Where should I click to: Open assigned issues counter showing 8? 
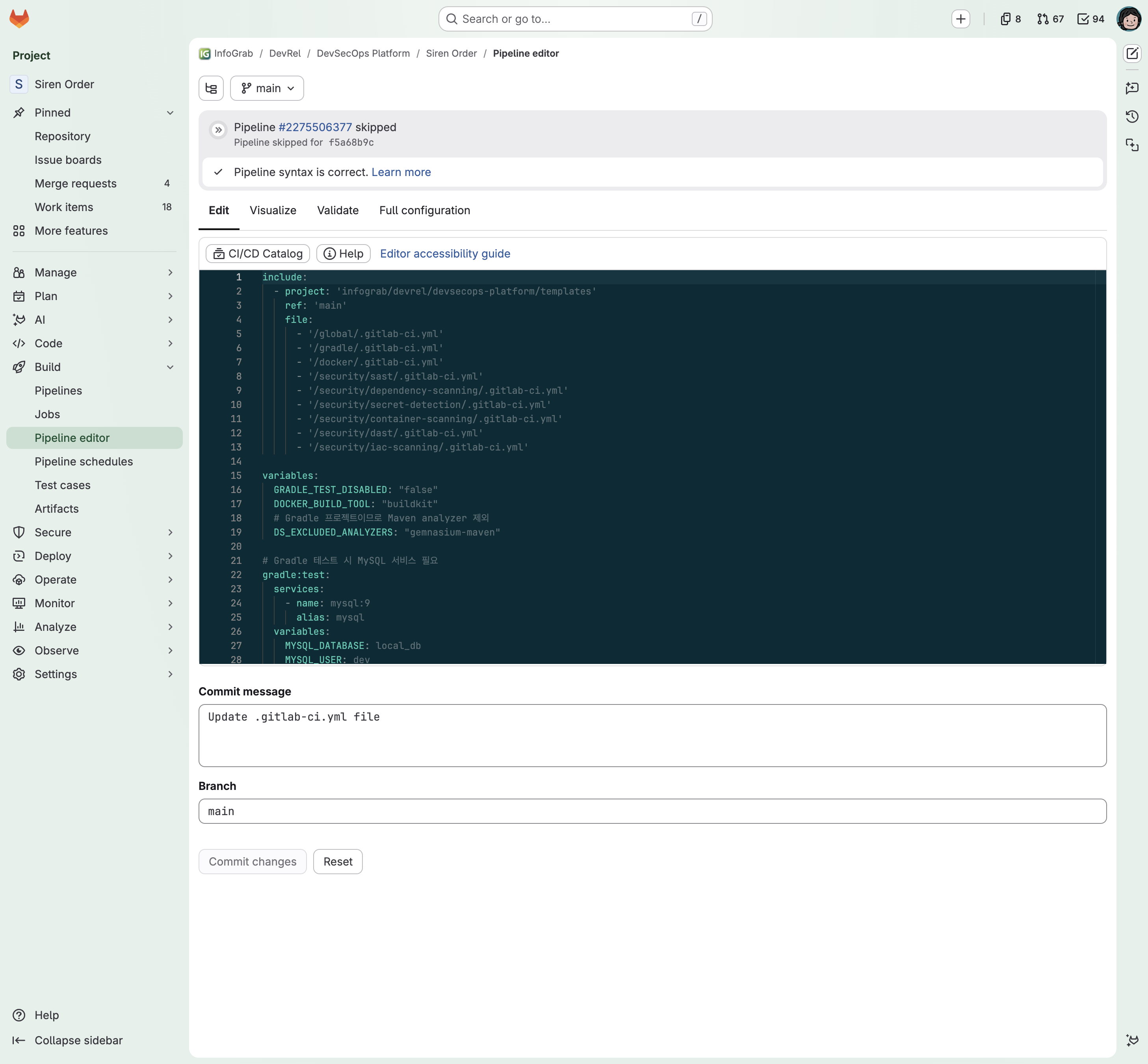pyautogui.click(x=1011, y=19)
